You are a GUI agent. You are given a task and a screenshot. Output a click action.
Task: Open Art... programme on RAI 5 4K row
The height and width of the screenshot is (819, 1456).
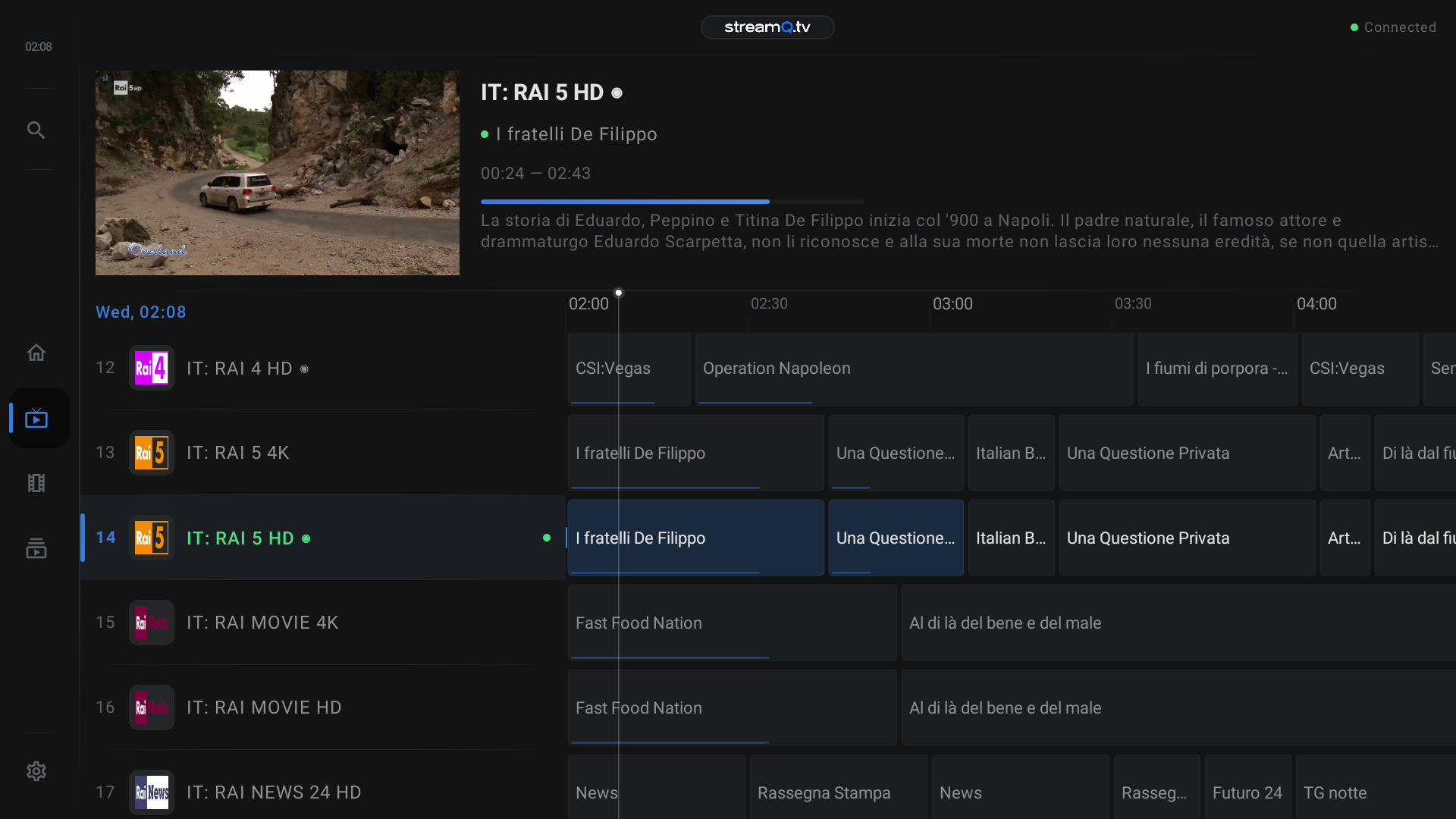pyautogui.click(x=1345, y=453)
